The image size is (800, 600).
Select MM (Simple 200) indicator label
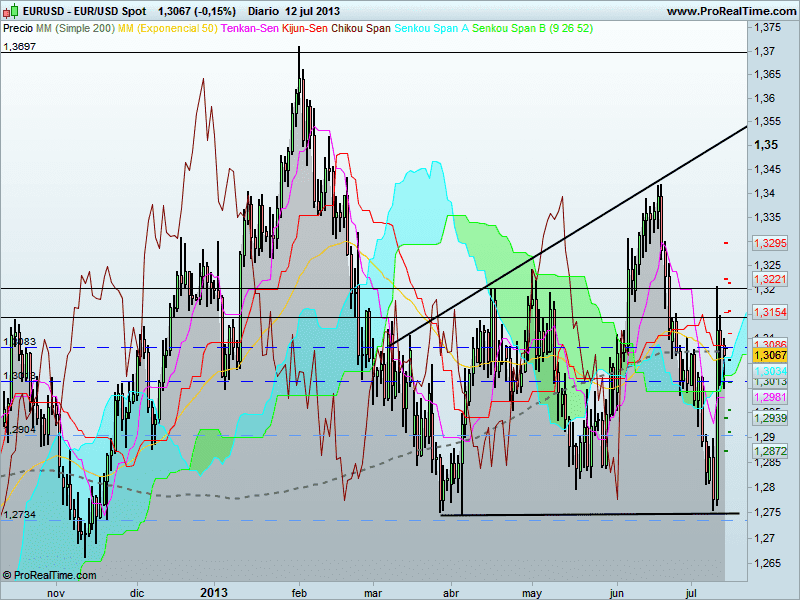pyautogui.click(x=76, y=29)
